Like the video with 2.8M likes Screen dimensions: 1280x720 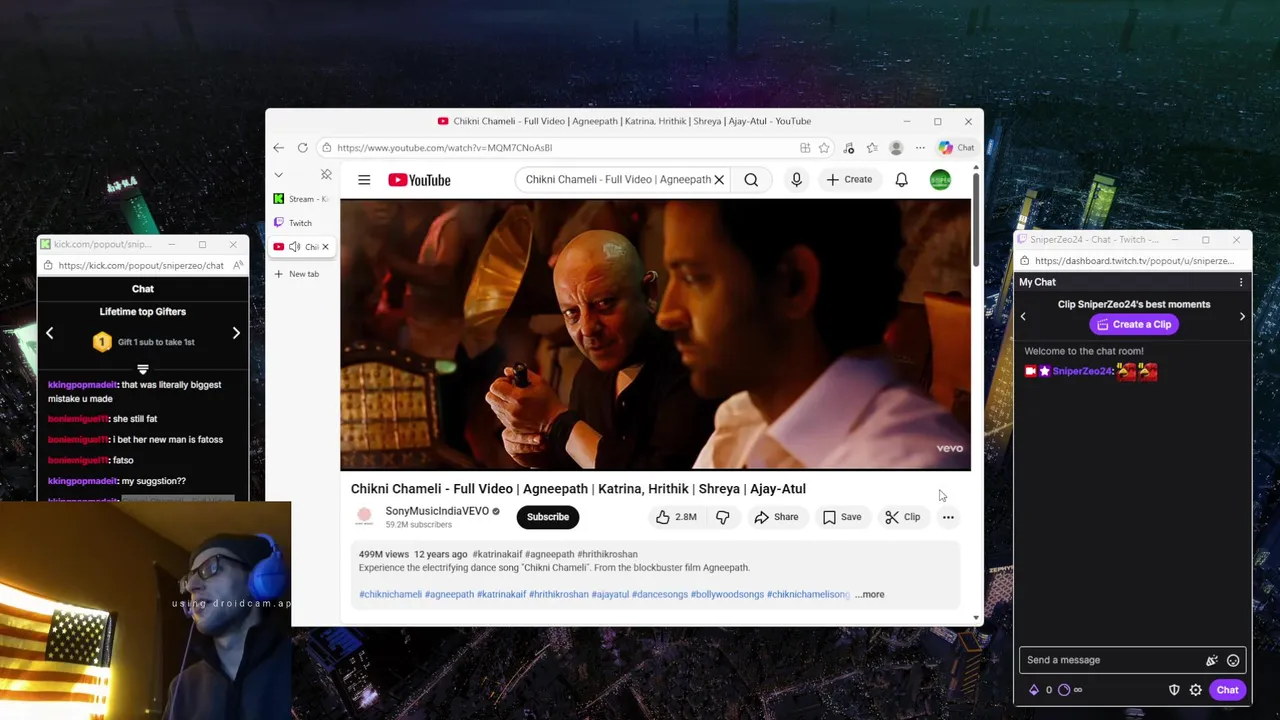[x=676, y=517]
